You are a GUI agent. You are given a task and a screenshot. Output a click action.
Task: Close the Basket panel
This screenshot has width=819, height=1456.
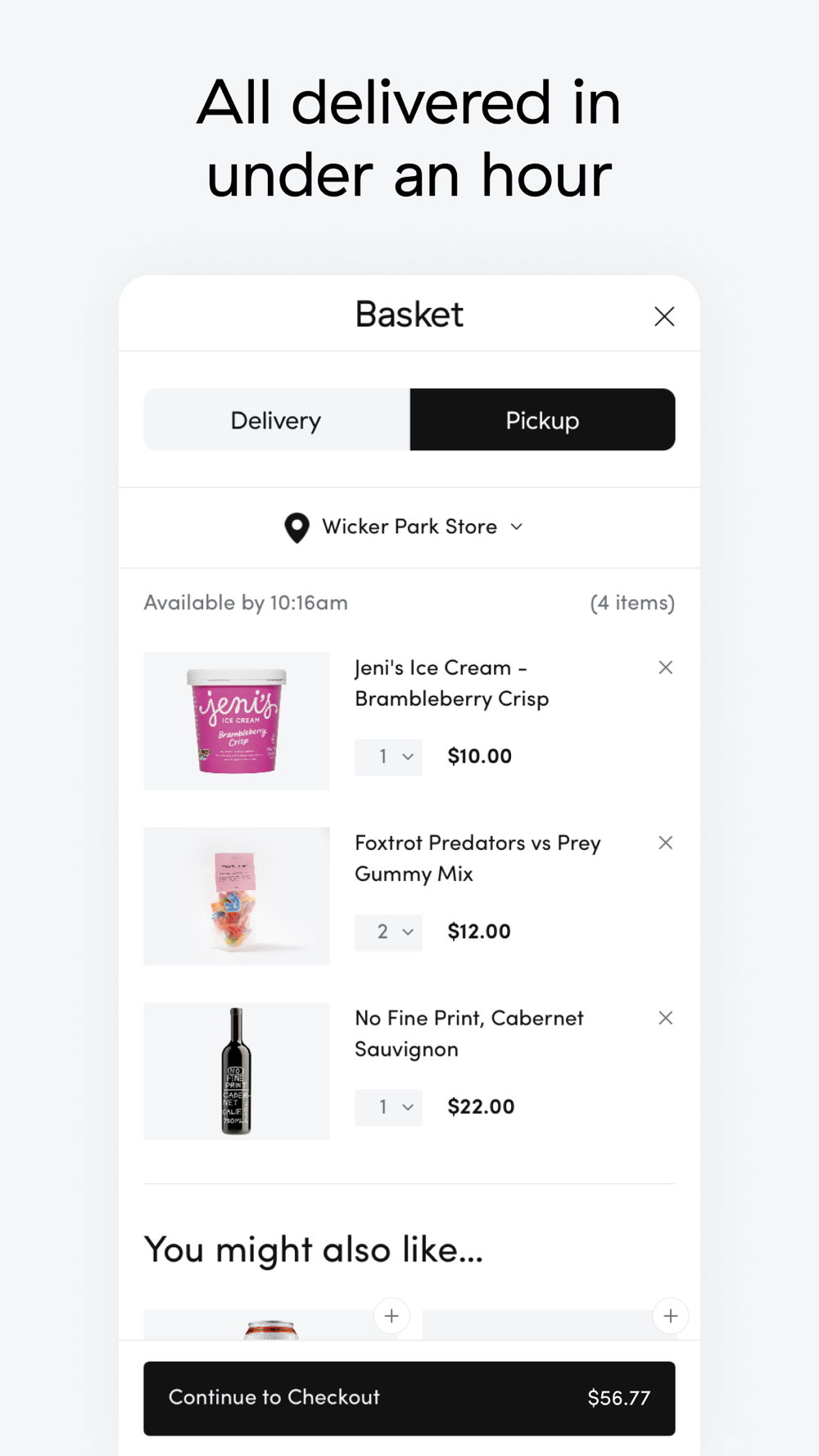pyautogui.click(x=664, y=316)
